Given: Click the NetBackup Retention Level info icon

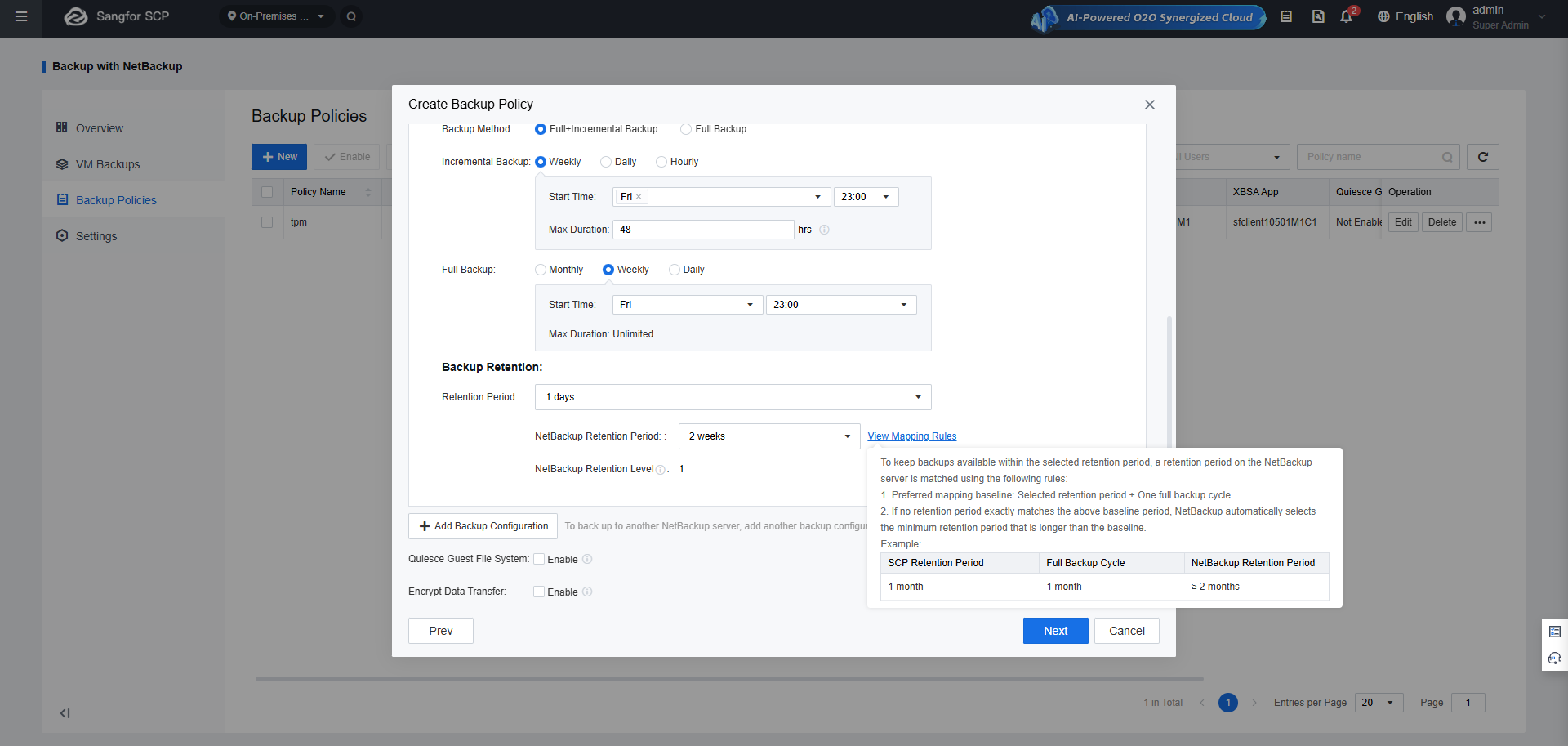Looking at the screenshot, I should click(661, 470).
